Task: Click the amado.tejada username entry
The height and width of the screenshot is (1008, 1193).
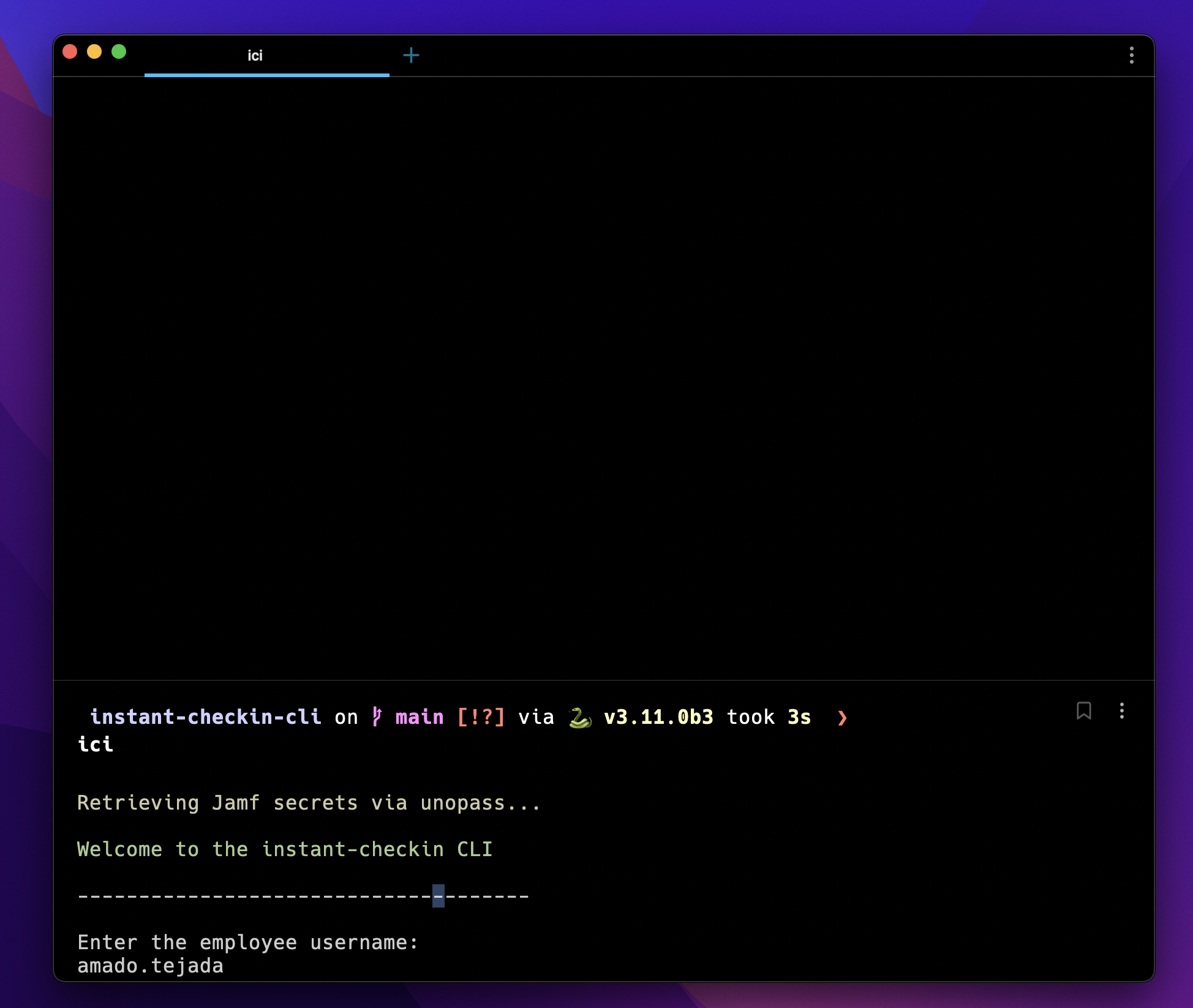Action: (x=151, y=966)
